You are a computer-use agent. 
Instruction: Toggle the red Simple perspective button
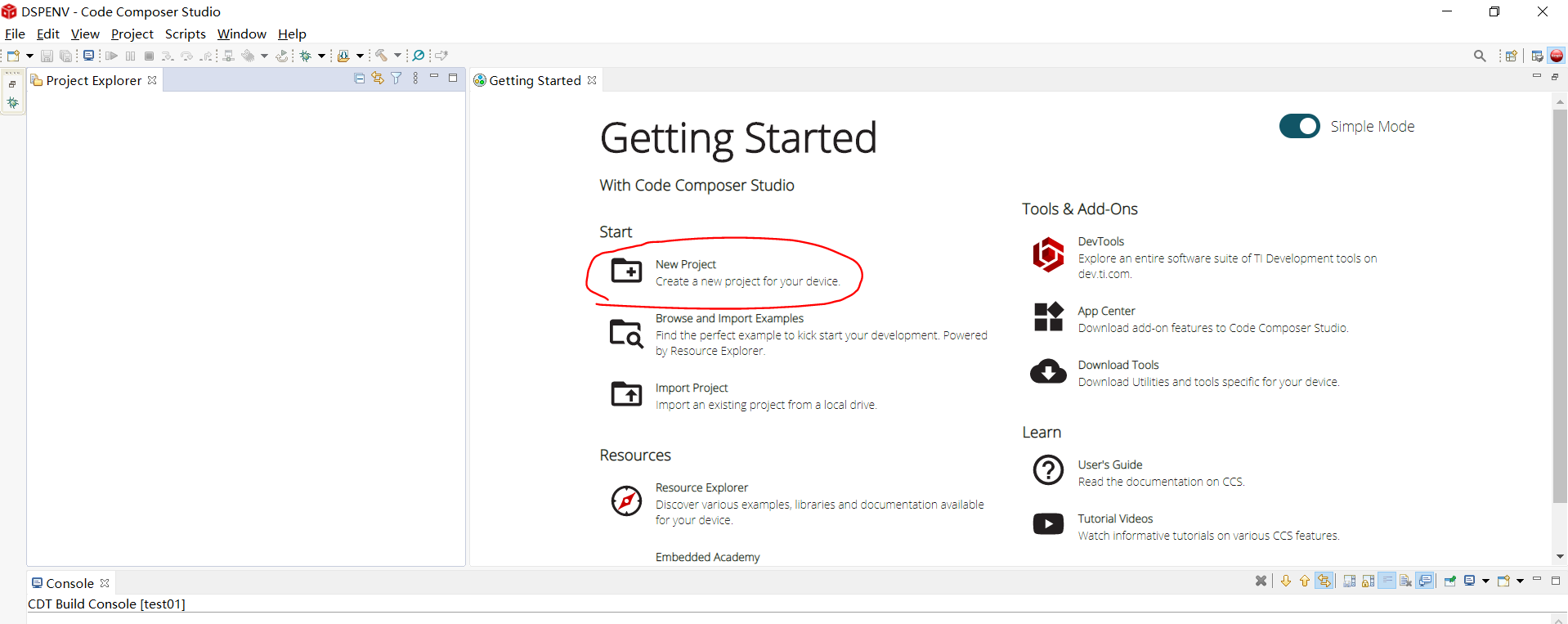(1557, 56)
